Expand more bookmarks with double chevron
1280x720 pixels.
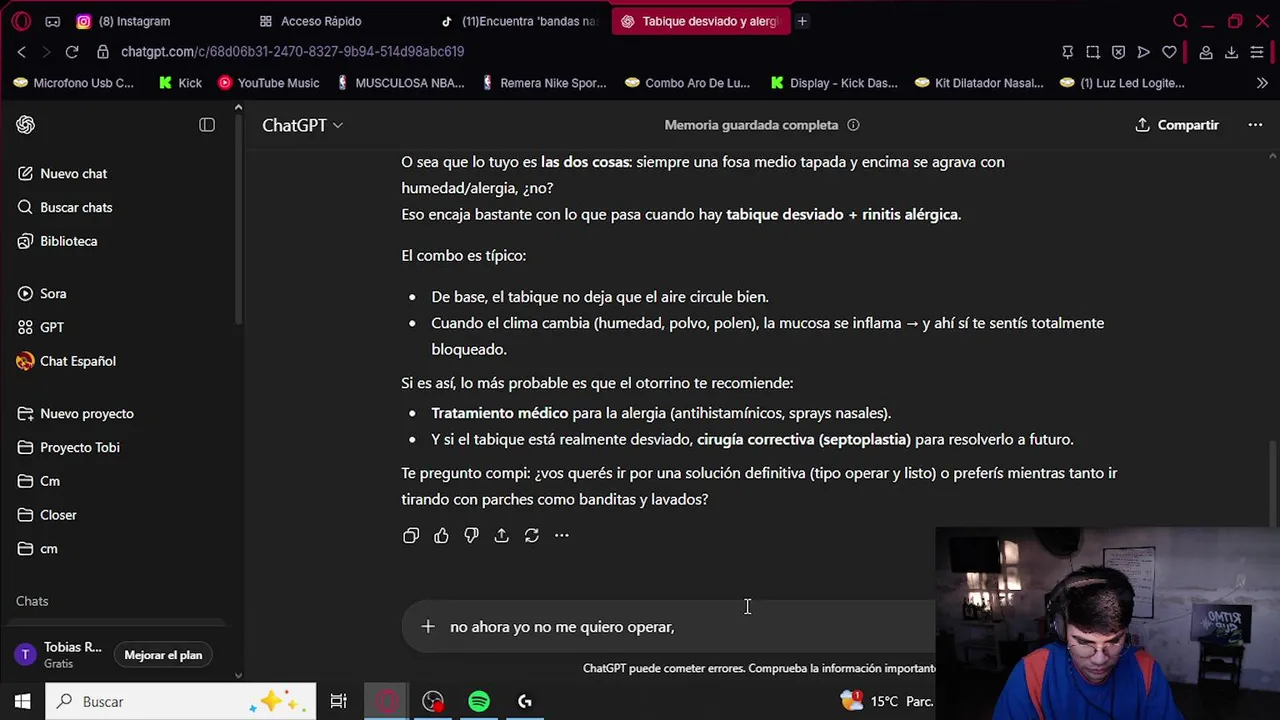1262,83
